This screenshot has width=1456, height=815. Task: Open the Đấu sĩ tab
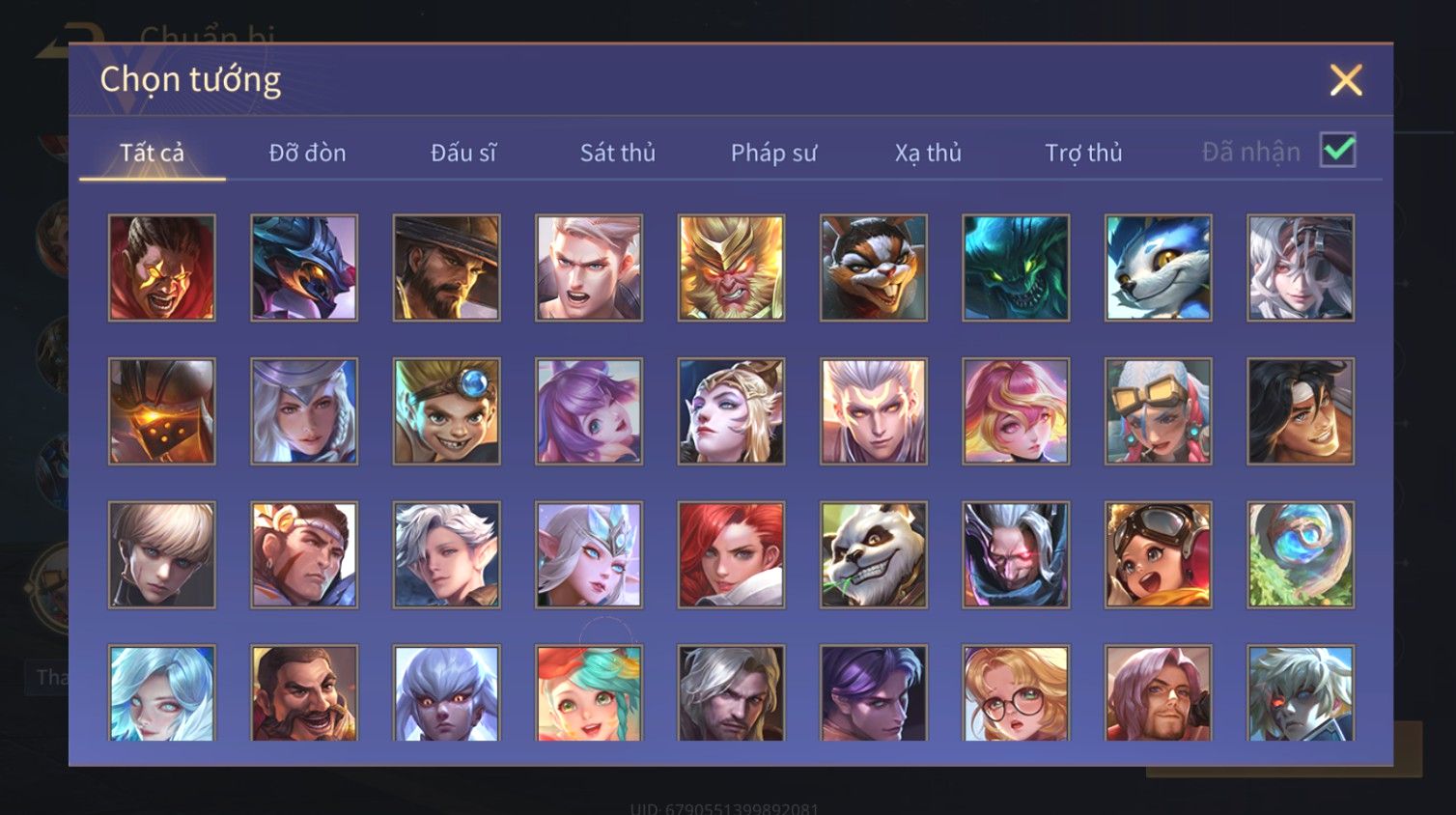pyautogui.click(x=463, y=153)
